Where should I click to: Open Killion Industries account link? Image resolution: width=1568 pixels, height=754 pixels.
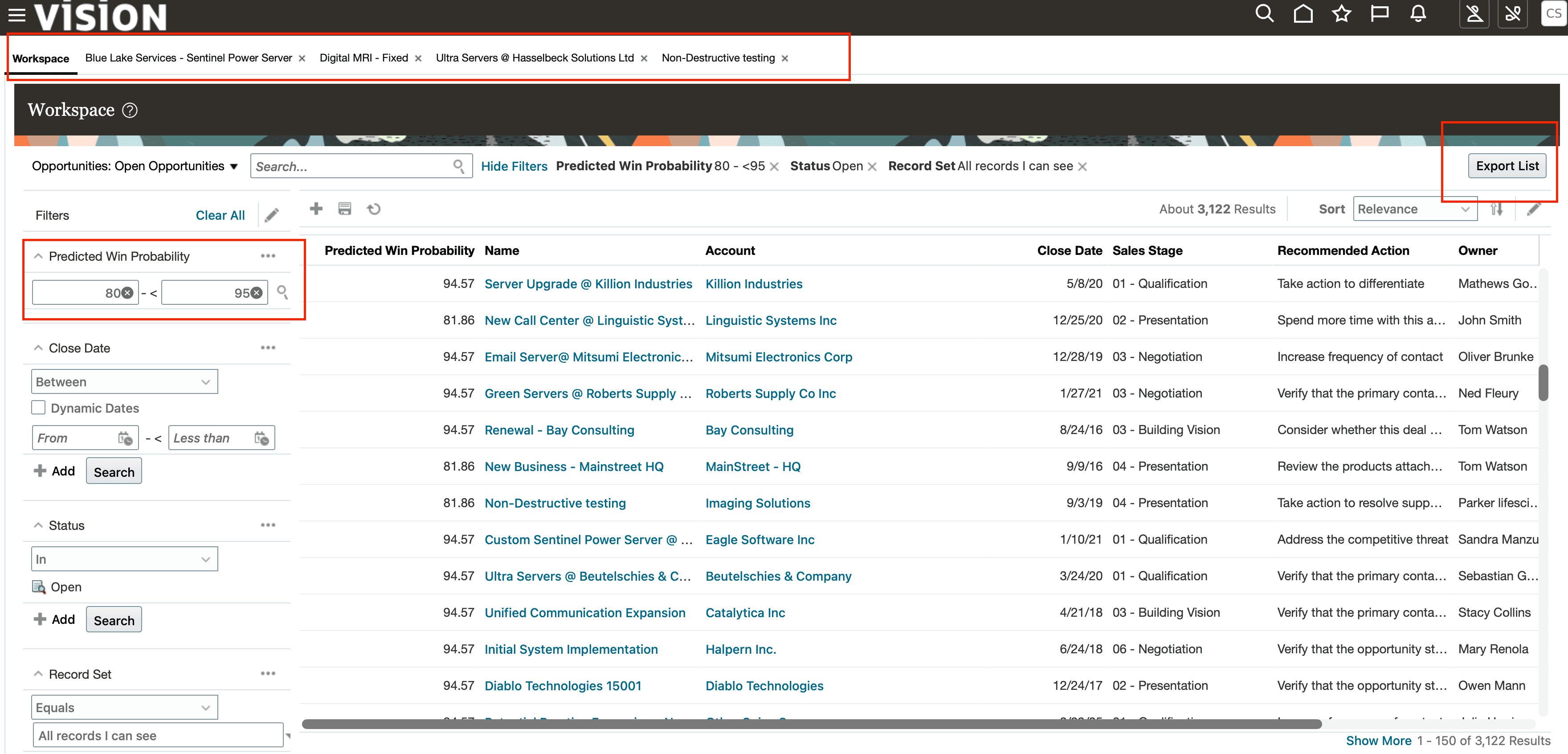[754, 284]
